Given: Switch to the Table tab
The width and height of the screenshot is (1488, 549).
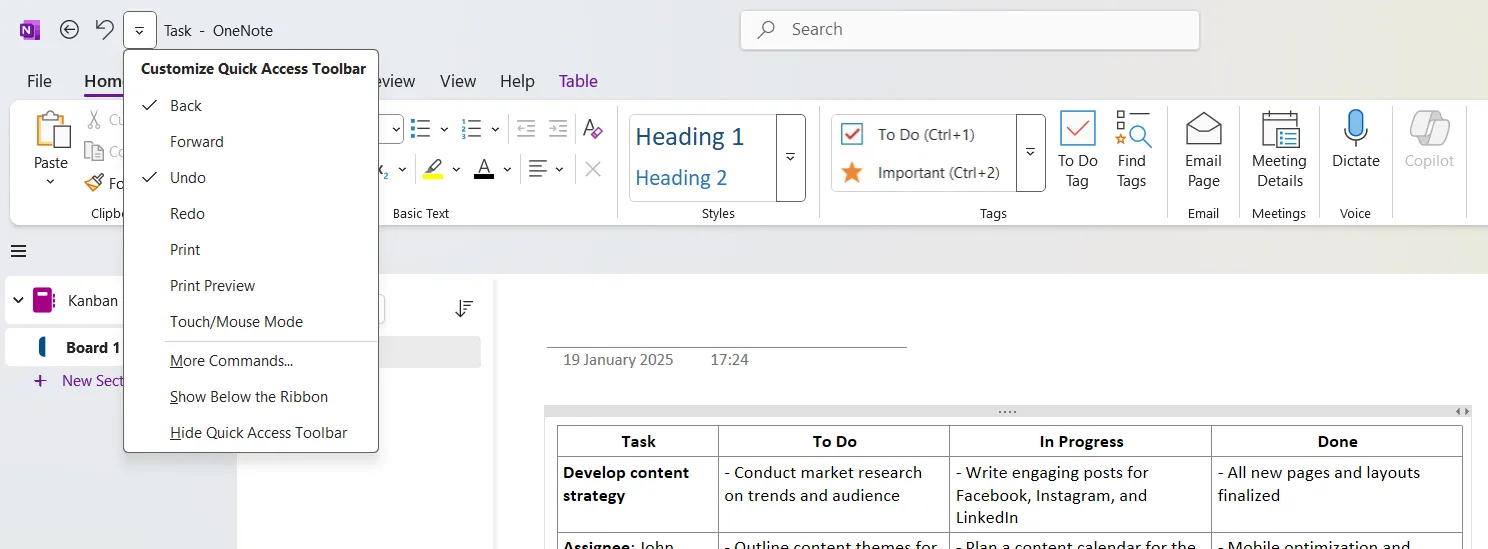Looking at the screenshot, I should pos(578,81).
